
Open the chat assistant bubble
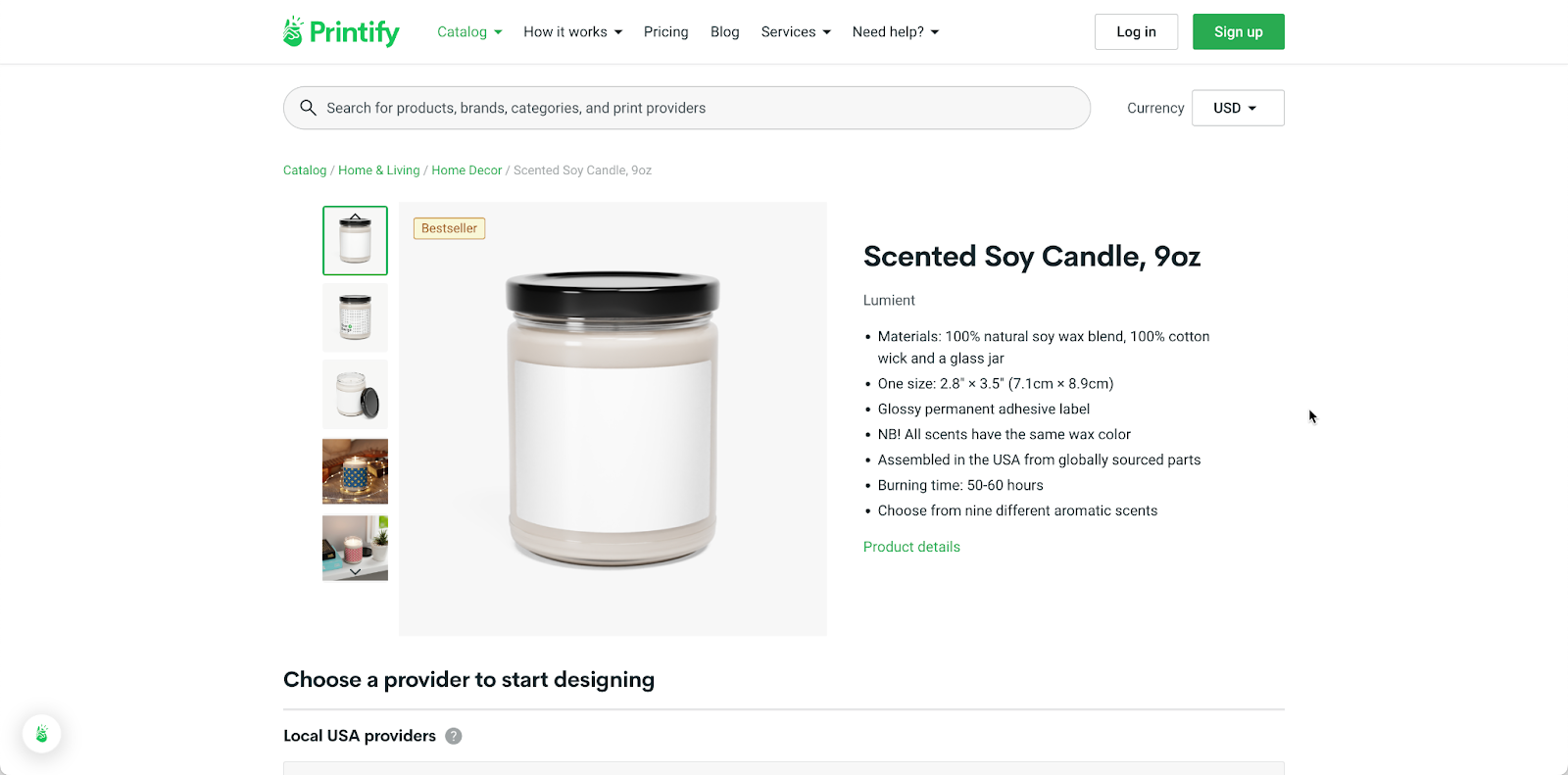coord(41,733)
